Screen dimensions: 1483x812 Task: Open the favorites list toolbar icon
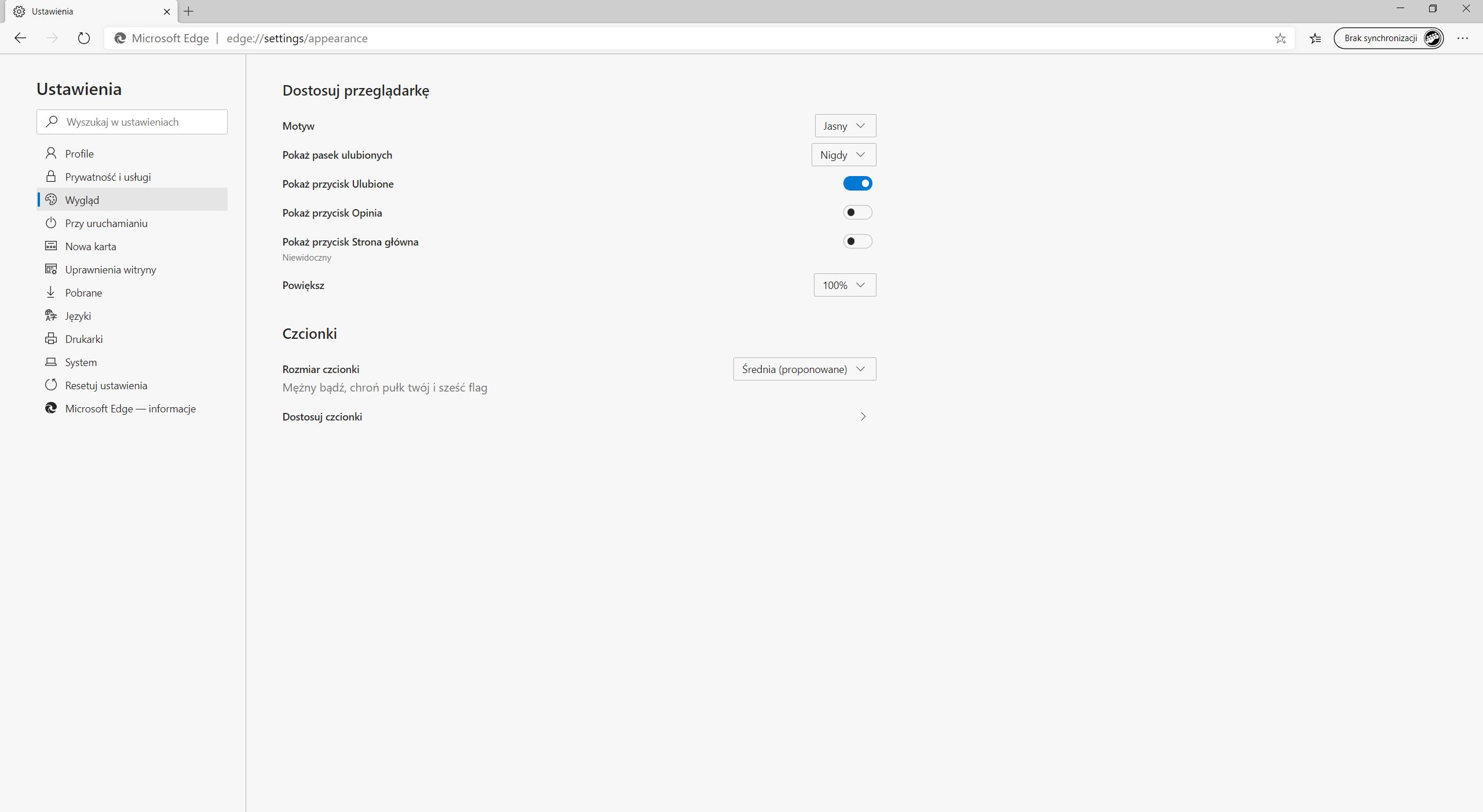1315,38
